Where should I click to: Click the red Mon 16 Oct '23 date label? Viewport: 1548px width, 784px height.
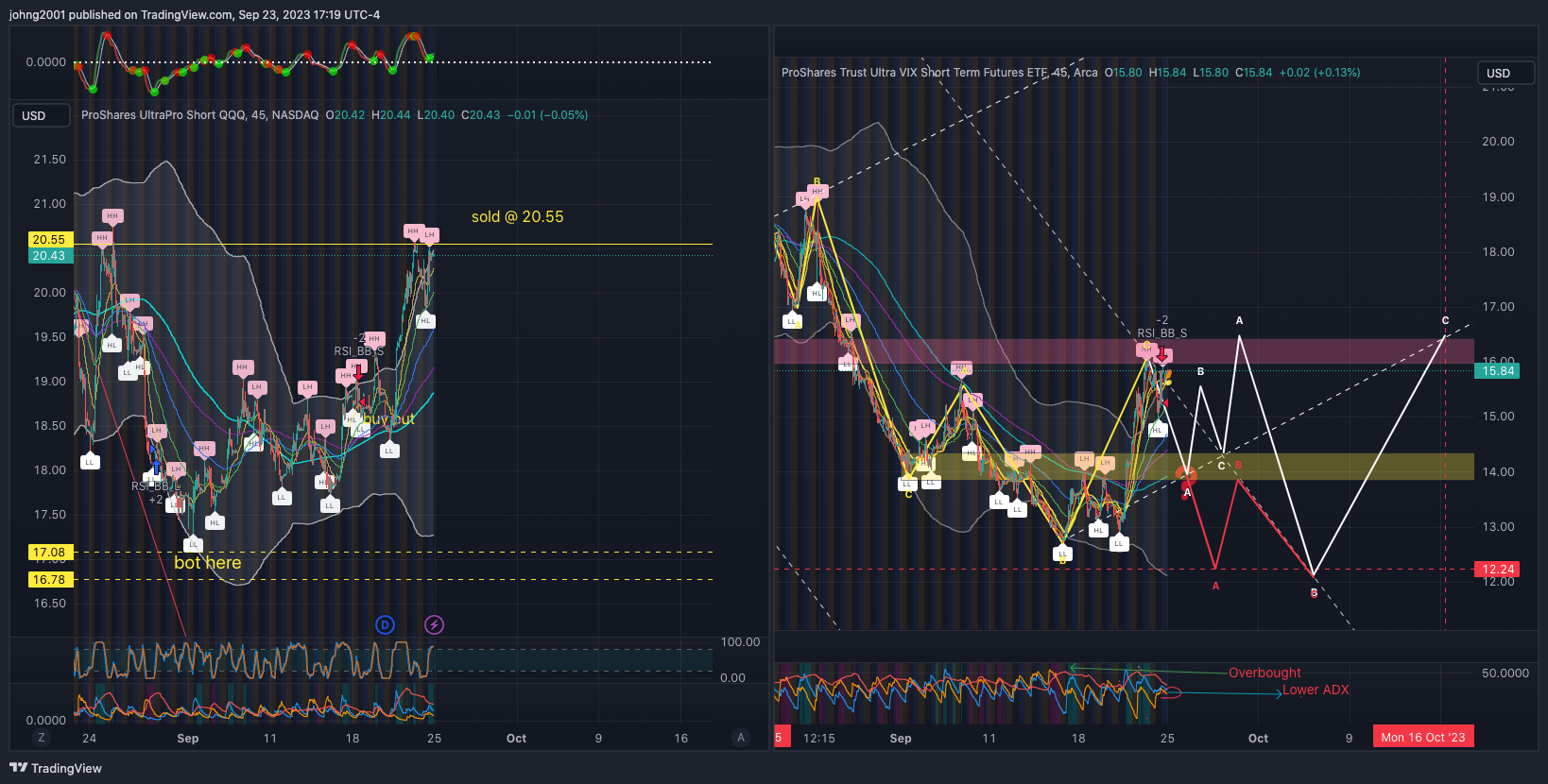click(x=1423, y=738)
